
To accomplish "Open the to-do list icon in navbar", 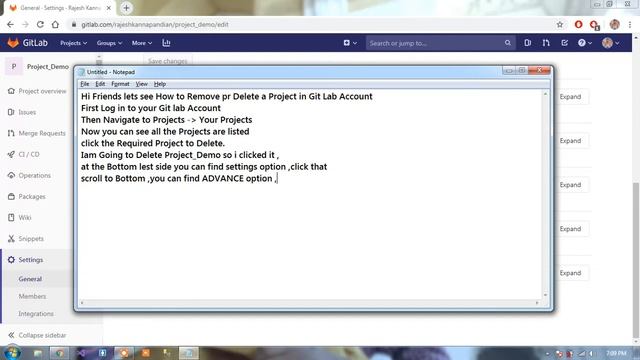I will pyautogui.click(x=564, y=43).
